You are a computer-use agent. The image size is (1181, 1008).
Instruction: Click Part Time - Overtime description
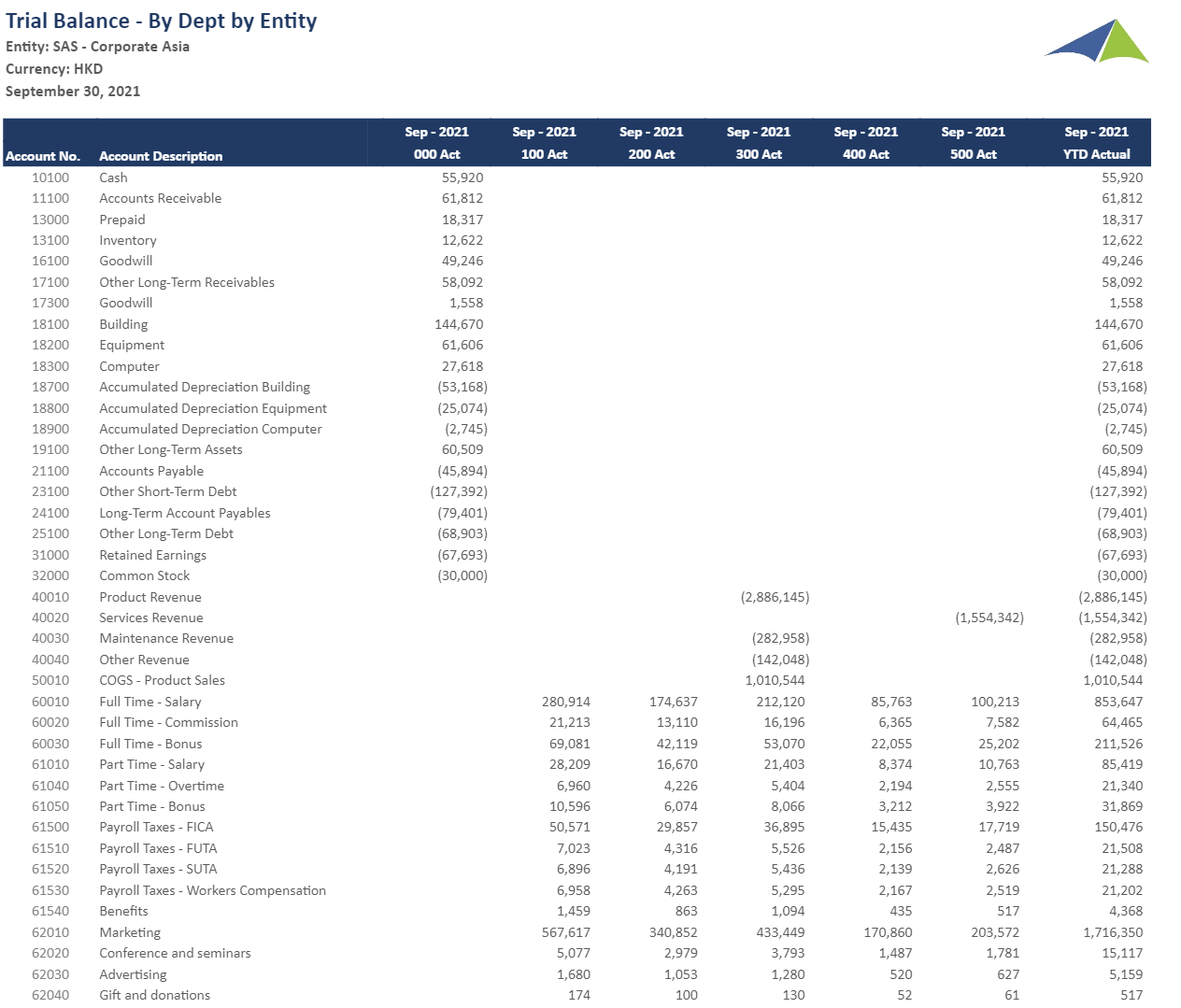click(162, 786)
